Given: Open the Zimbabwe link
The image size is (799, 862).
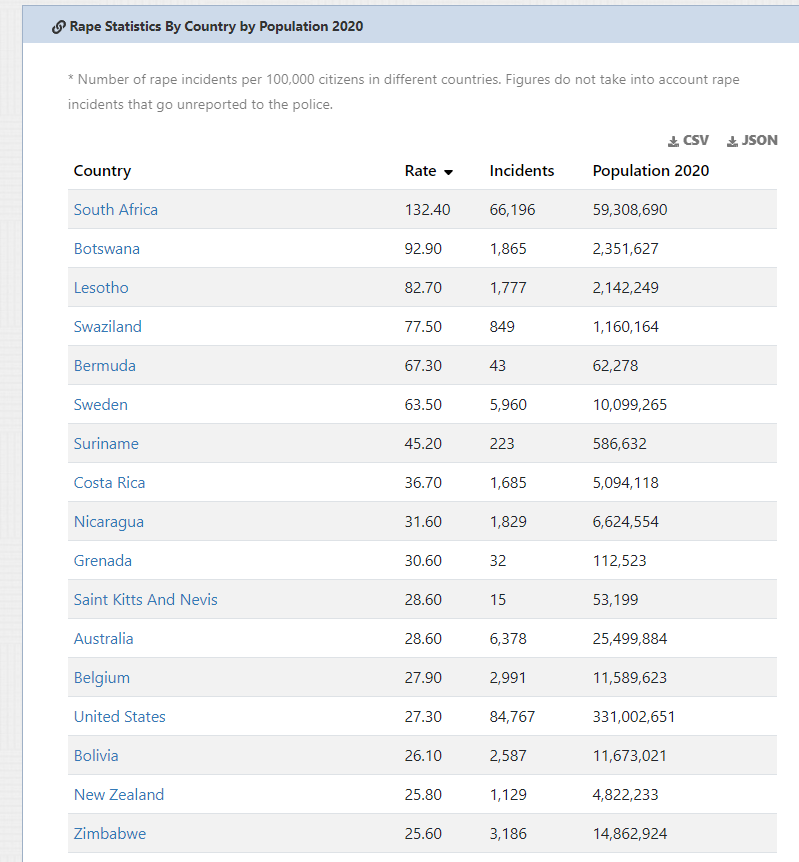Looking at the screenshot, I should point(110,834).
